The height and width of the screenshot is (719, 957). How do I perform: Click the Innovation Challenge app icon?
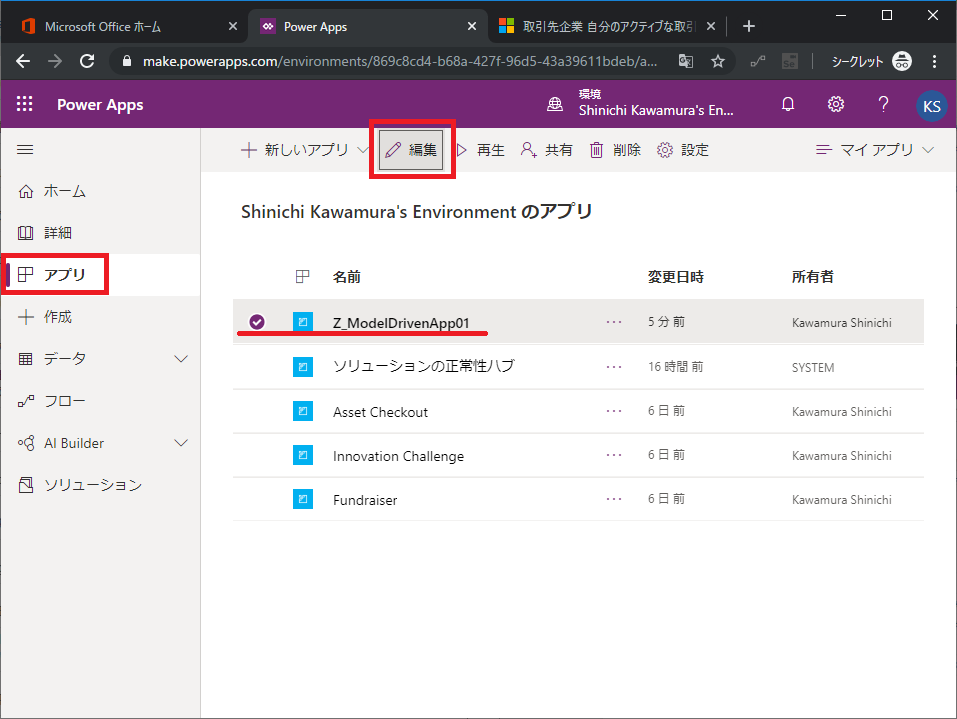[303, 455]
